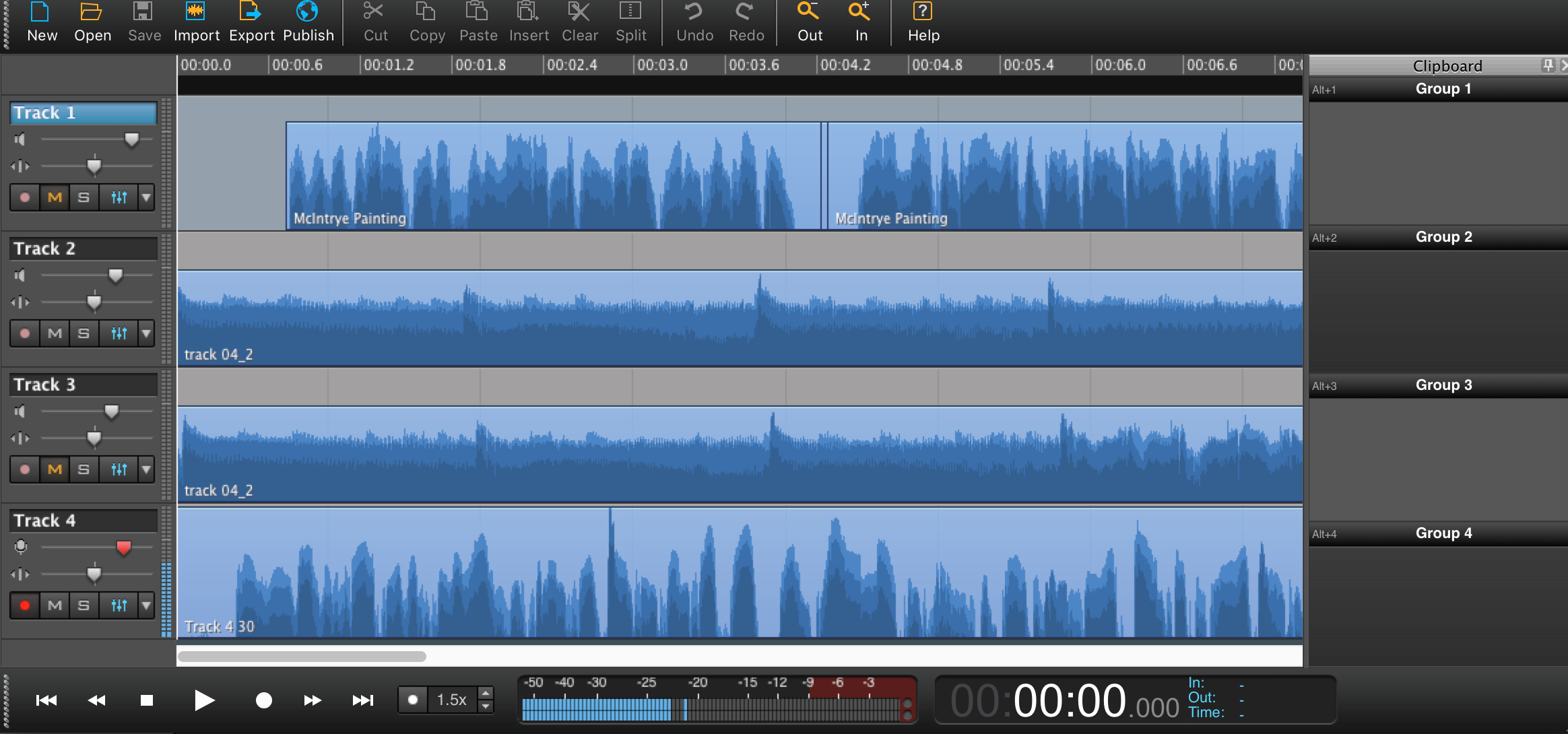Increase playback speed with up stepper
Image resolution: width=1568 pixels, height=734 pixels.
point(486,693)
